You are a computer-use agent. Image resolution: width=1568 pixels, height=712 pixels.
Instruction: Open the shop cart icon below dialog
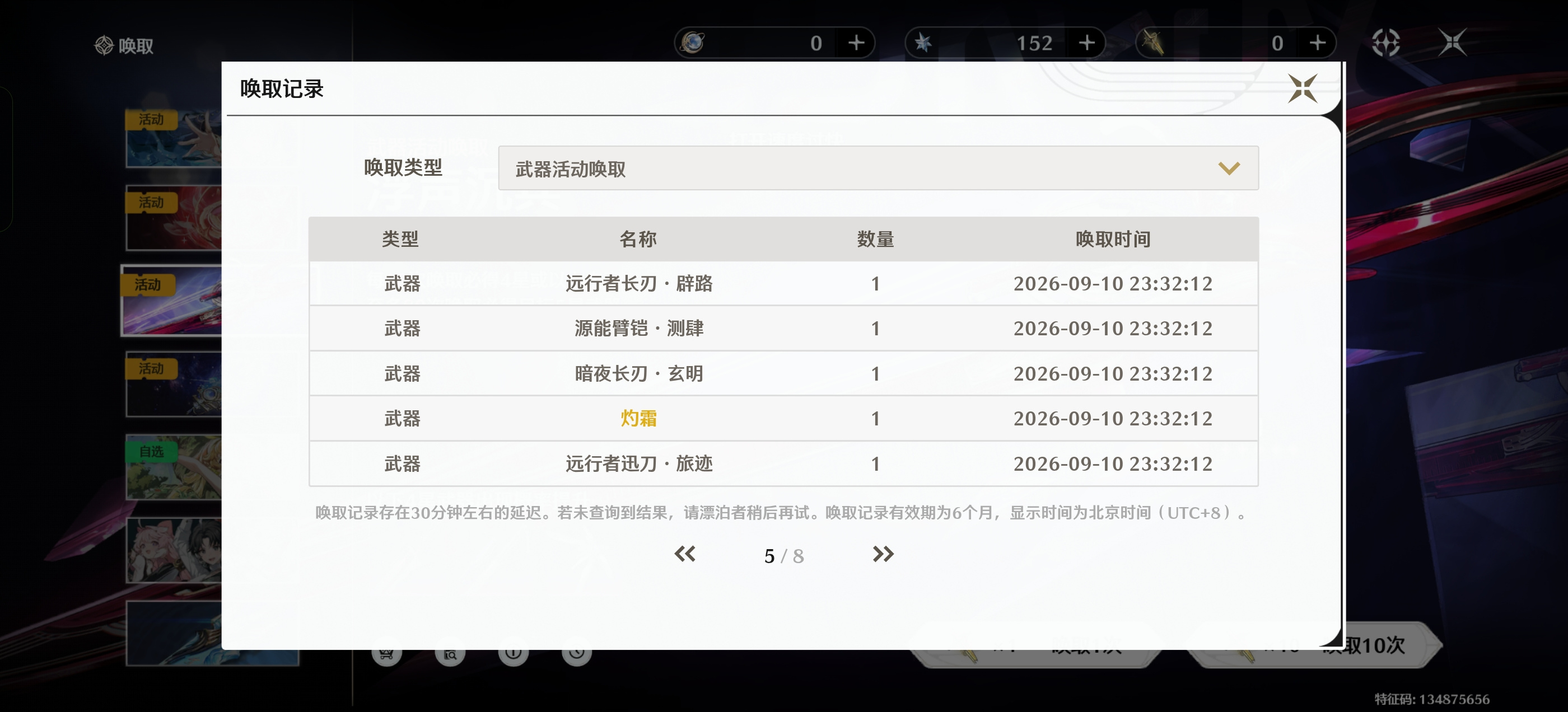pos(386,654)
